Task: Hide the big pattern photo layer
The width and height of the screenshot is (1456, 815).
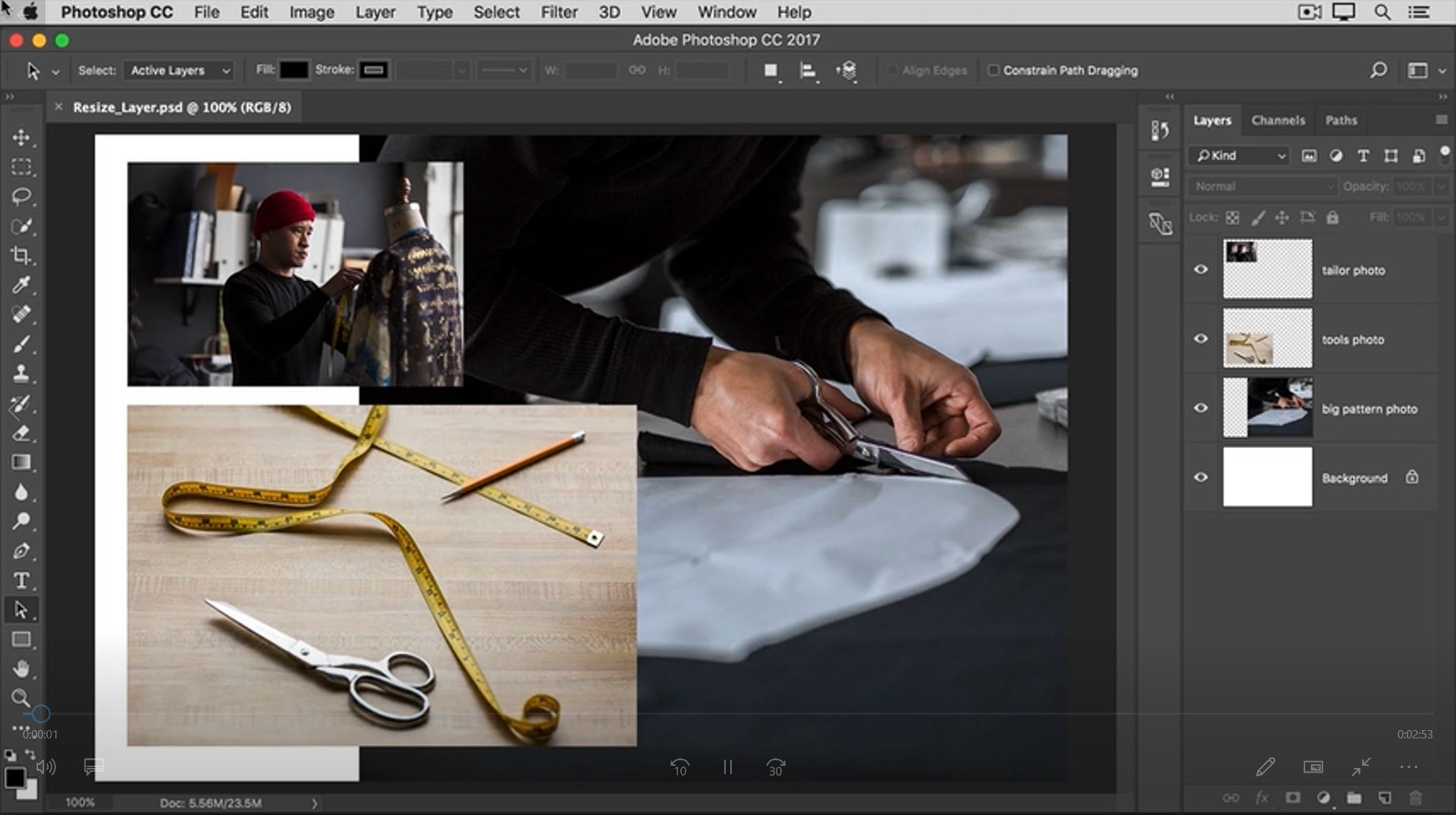Action: [x=1201, y=408]
